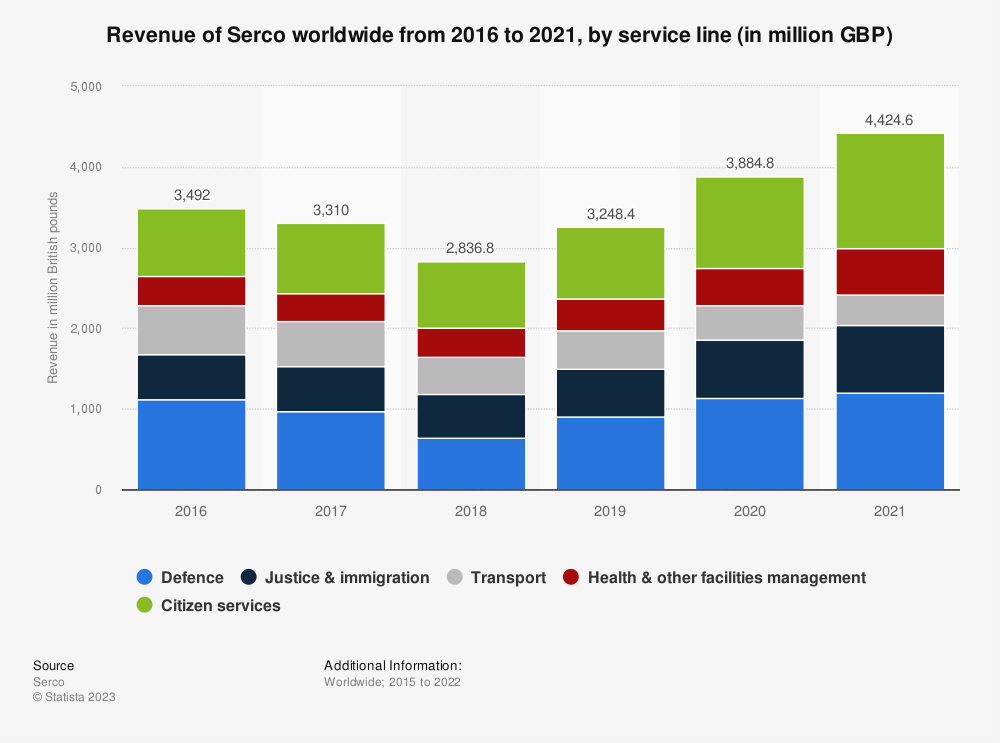Click the 2016 Defence blue bar segment
This screenshot has height=743, width=1000.
[x=192, y=445]
